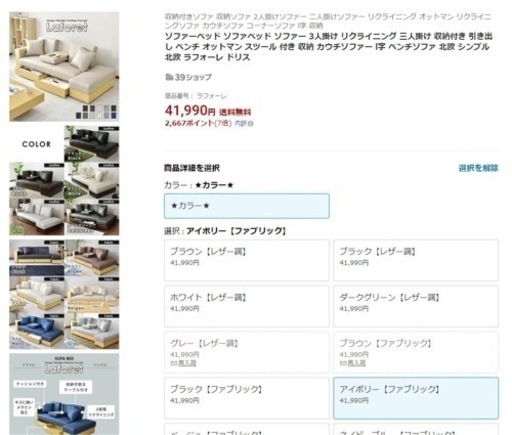Click restock notification under グレー【レザー調】
This screenshot has height=435, width=512.
(183, 363)
